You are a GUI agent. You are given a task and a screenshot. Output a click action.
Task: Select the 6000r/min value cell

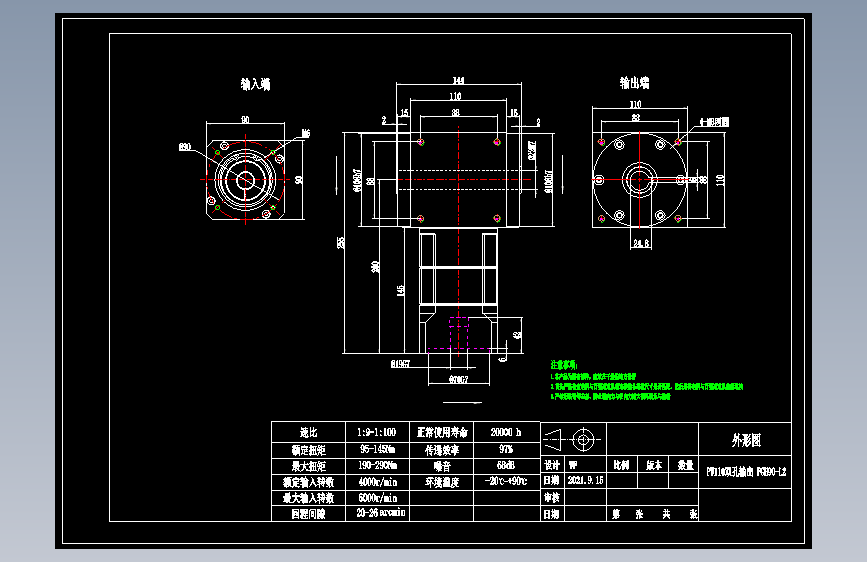[377, 498]
